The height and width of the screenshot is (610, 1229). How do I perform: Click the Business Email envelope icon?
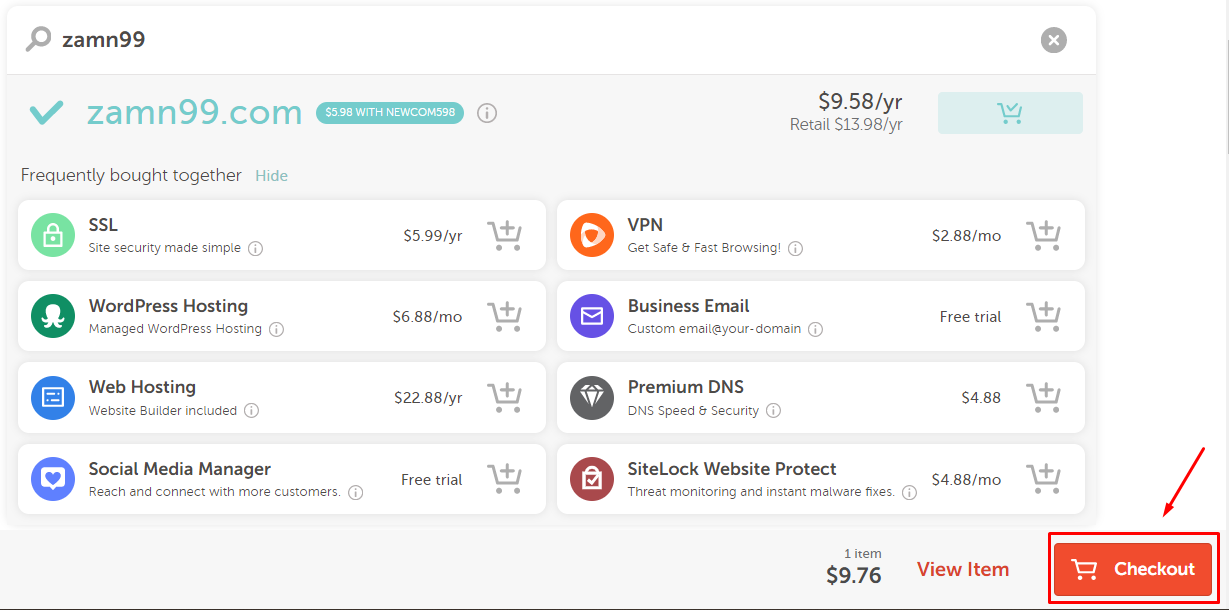coord(592,316)
